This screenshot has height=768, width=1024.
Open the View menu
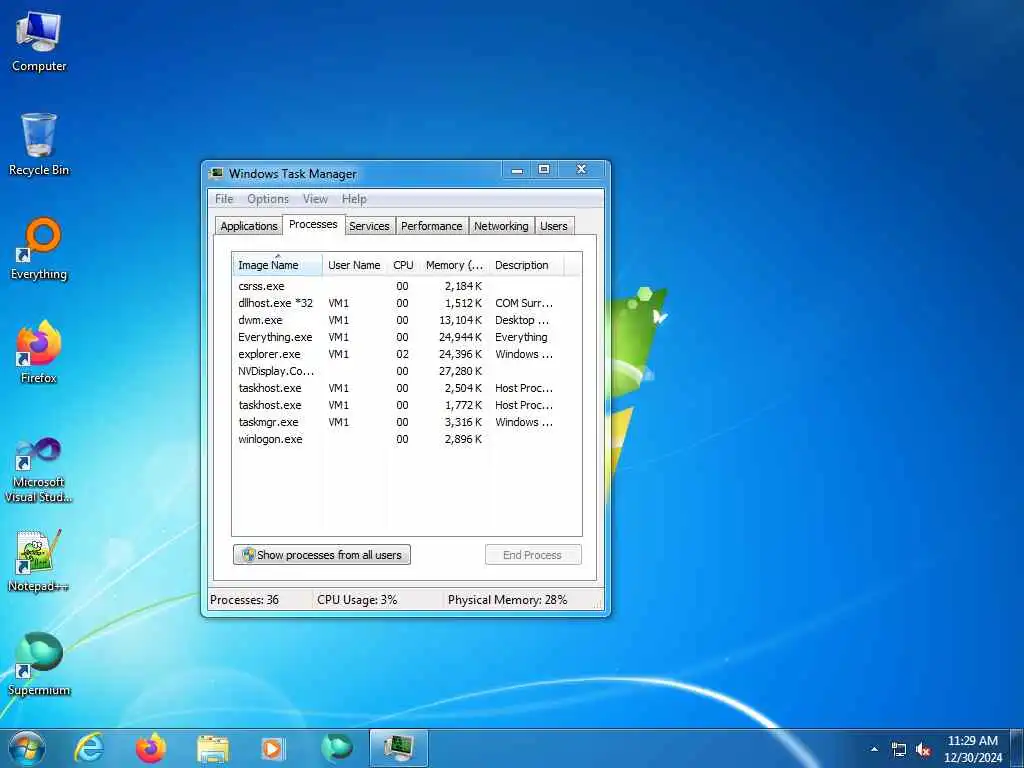pos(315,199)
